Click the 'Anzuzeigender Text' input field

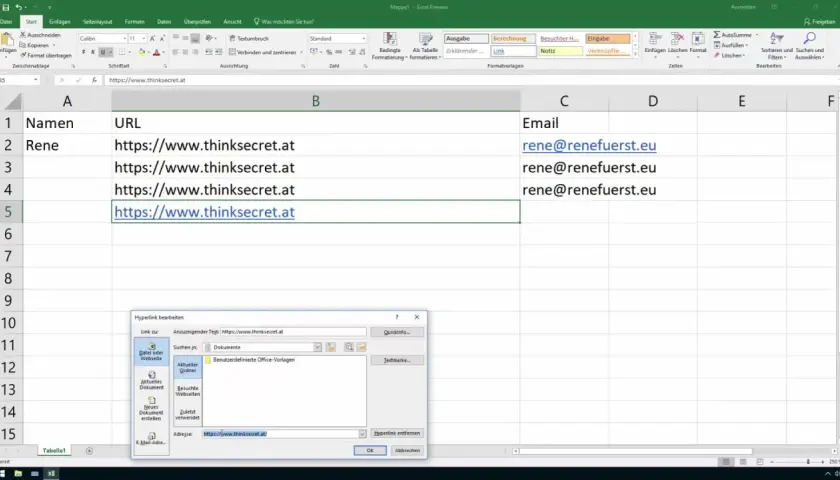[x=293, y=332]
